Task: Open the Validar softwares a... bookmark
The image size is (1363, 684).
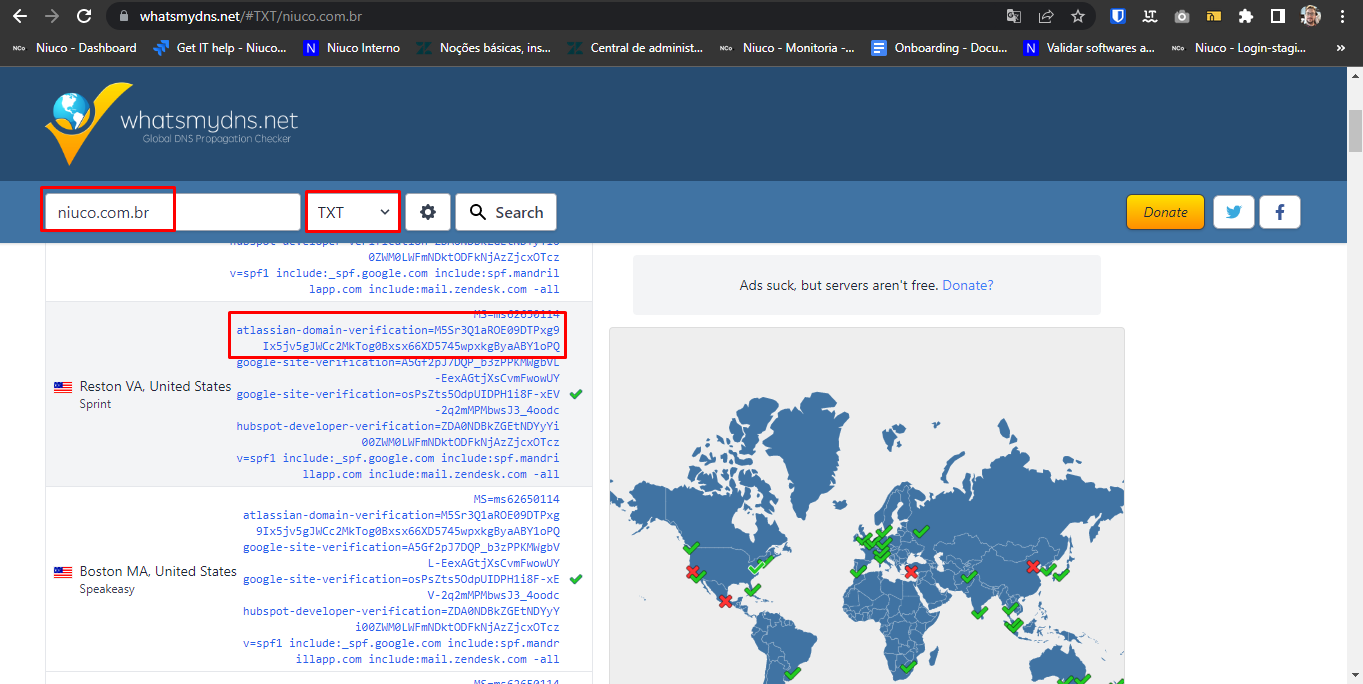Action: click(x=1090, y=47)
